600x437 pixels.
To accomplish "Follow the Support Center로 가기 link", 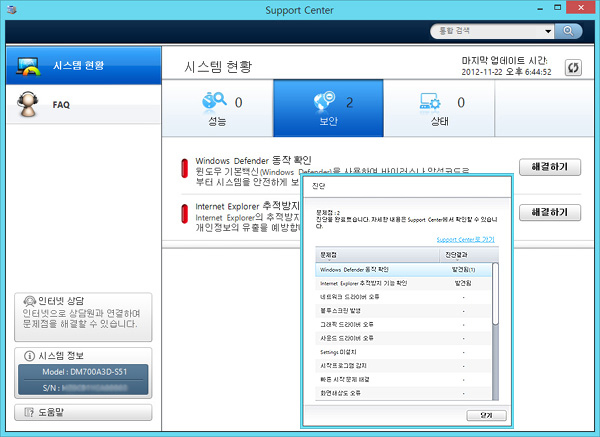I will (465, 240).
